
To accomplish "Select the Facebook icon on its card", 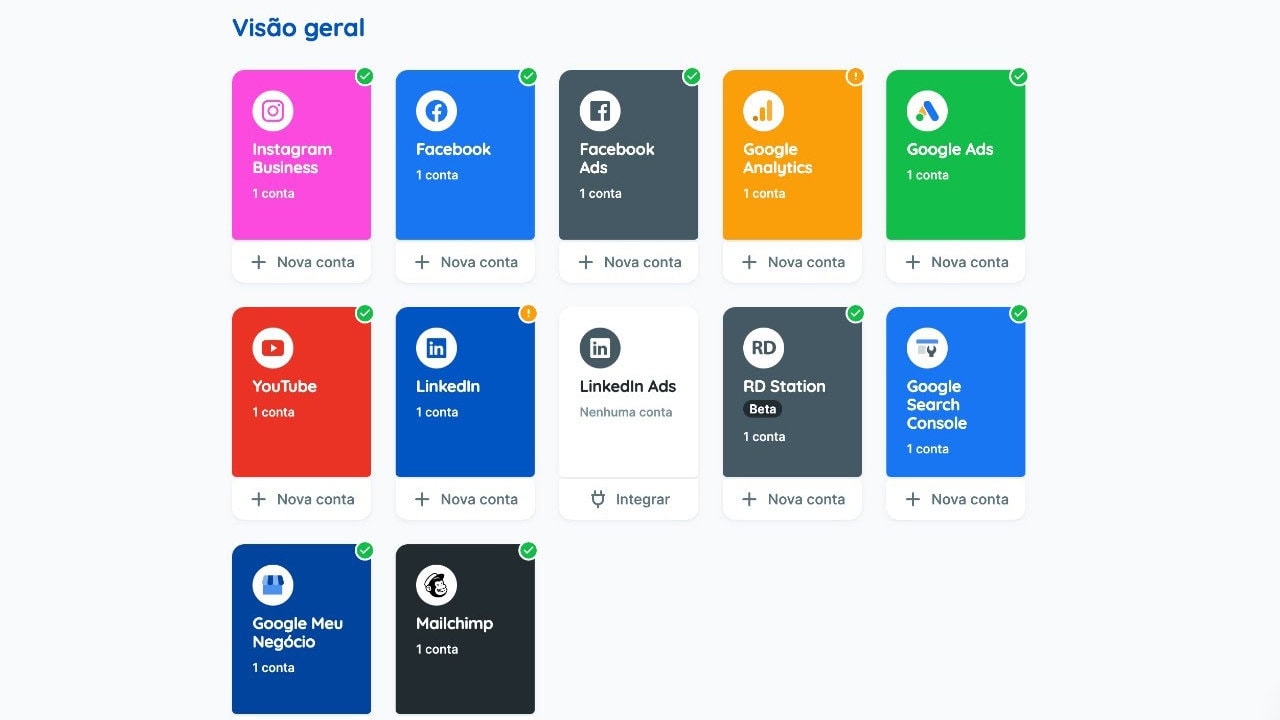I will coord(437,111).
